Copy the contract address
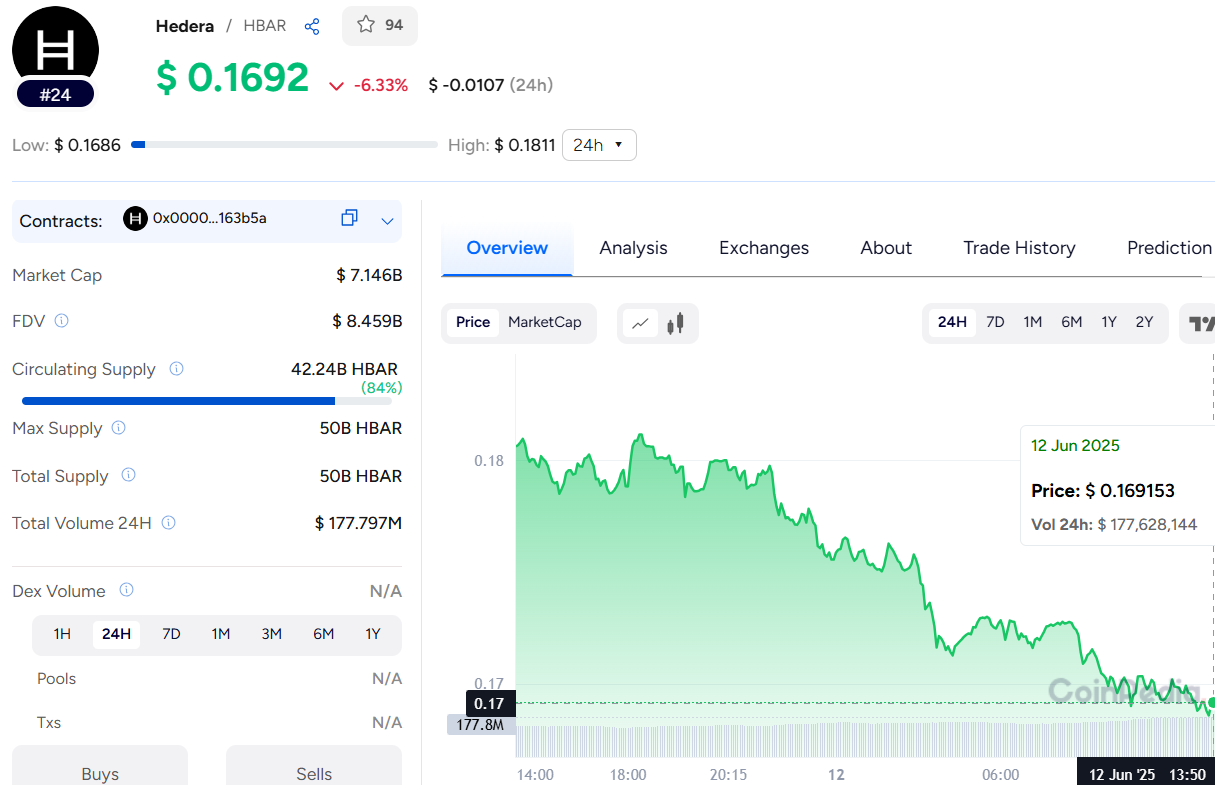The width and height of the screenshot is (1215, 785). [349, 218]
